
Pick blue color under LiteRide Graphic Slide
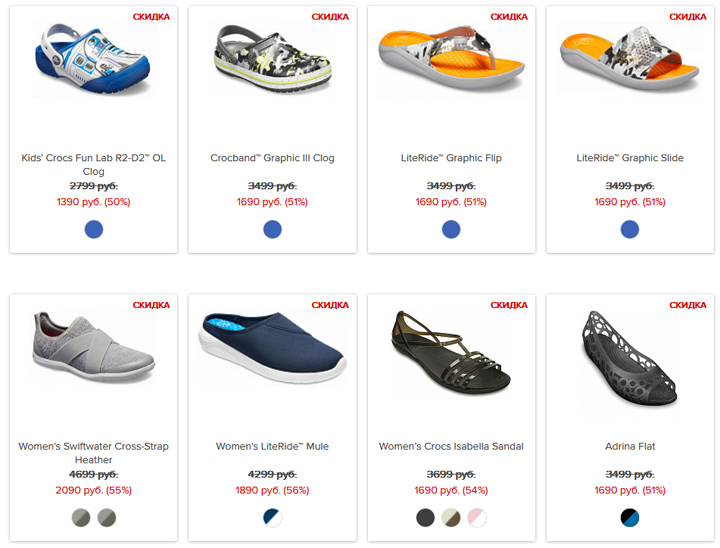pos(630,229)
